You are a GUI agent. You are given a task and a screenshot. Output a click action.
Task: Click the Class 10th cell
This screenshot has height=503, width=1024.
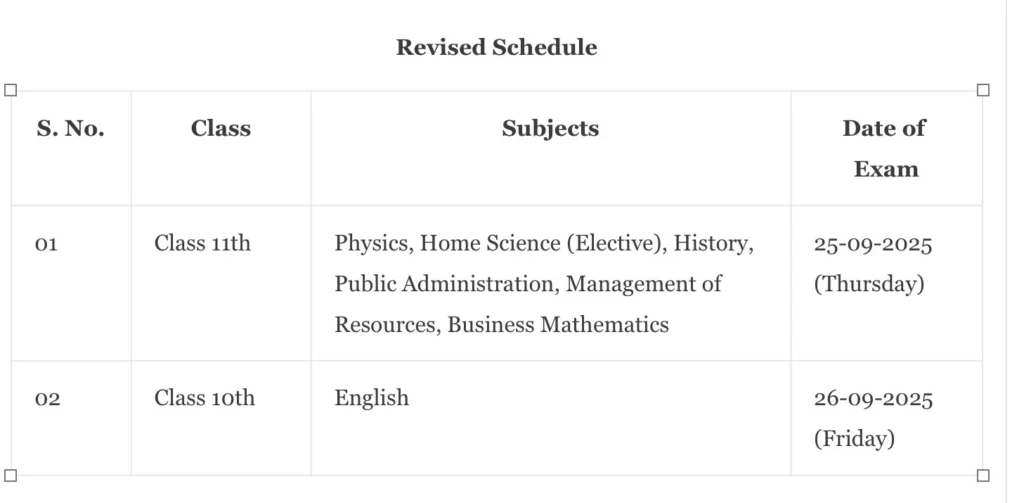click(204, 398)
